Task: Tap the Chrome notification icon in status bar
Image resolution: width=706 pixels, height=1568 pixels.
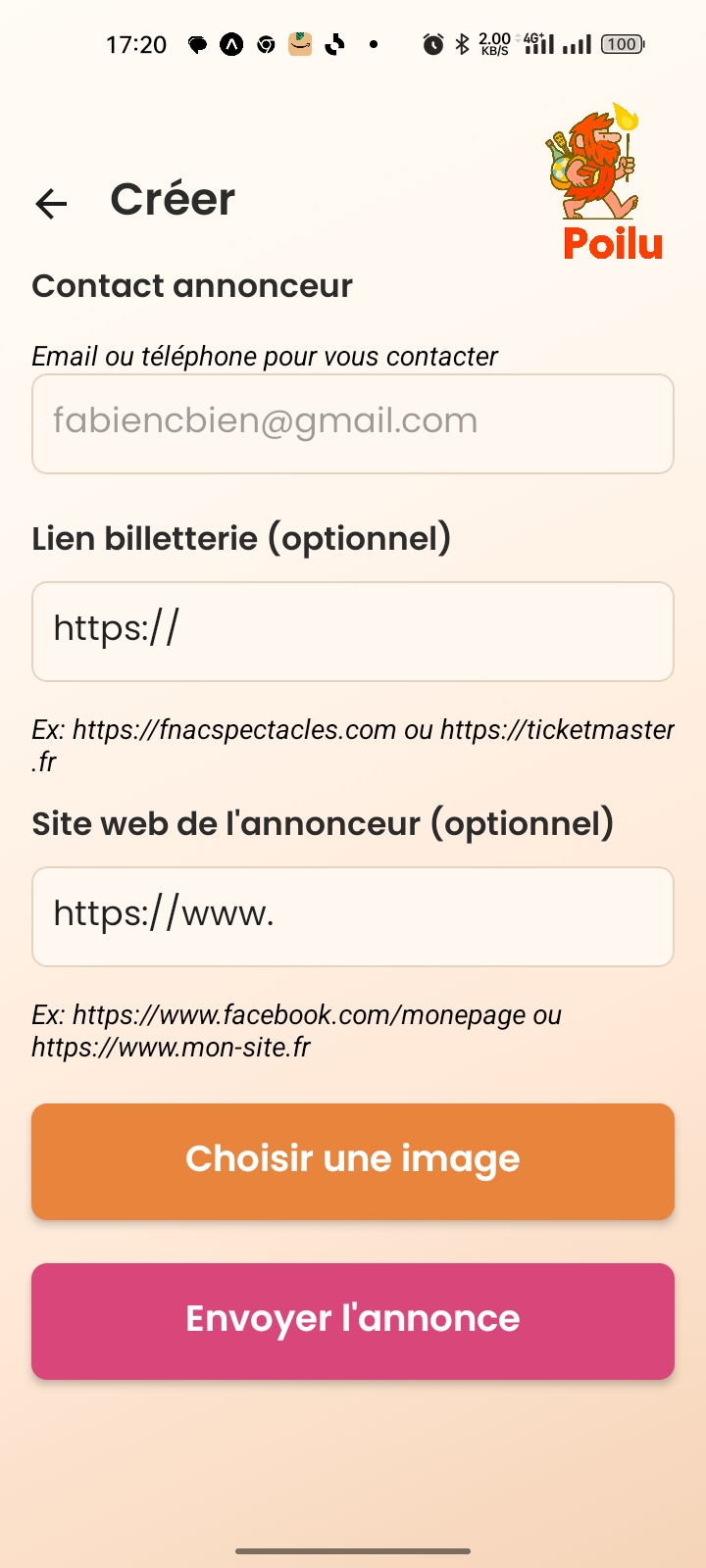Action: pos(266,44)
